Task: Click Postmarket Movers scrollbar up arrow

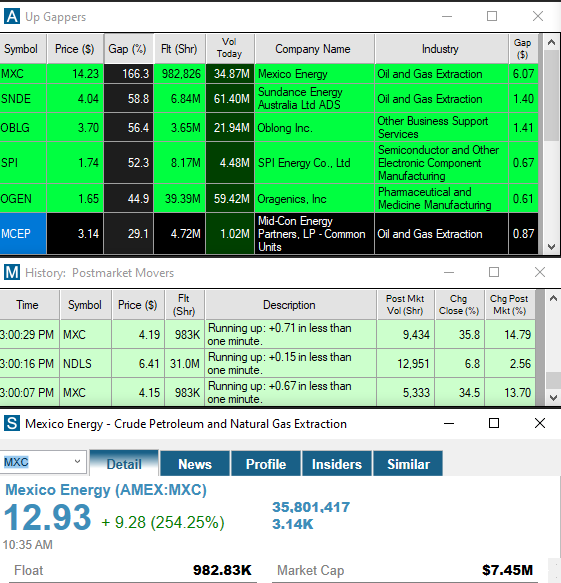Action: pos(553,298)
